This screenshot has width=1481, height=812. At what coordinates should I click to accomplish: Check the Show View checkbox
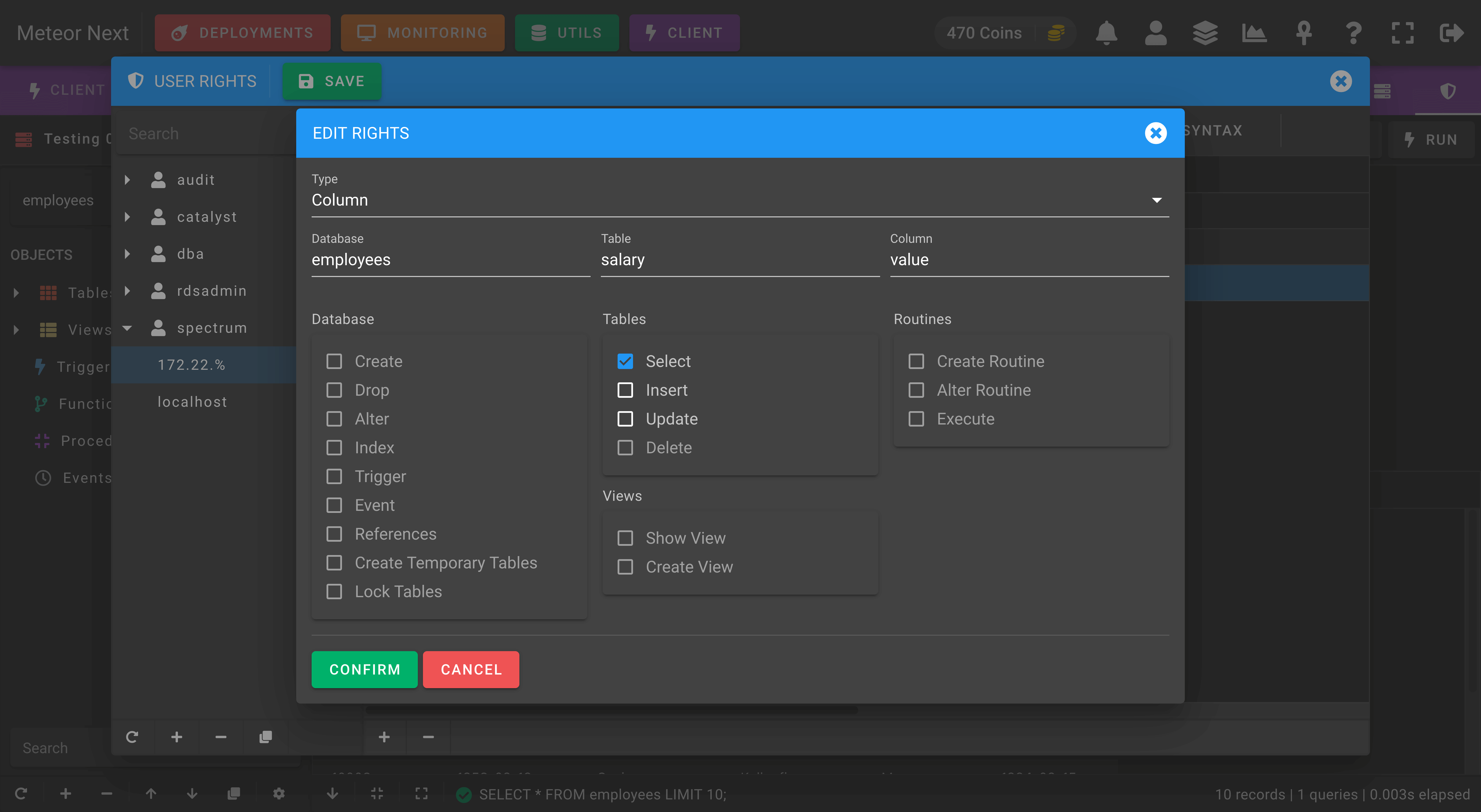[x=625, y=538]
